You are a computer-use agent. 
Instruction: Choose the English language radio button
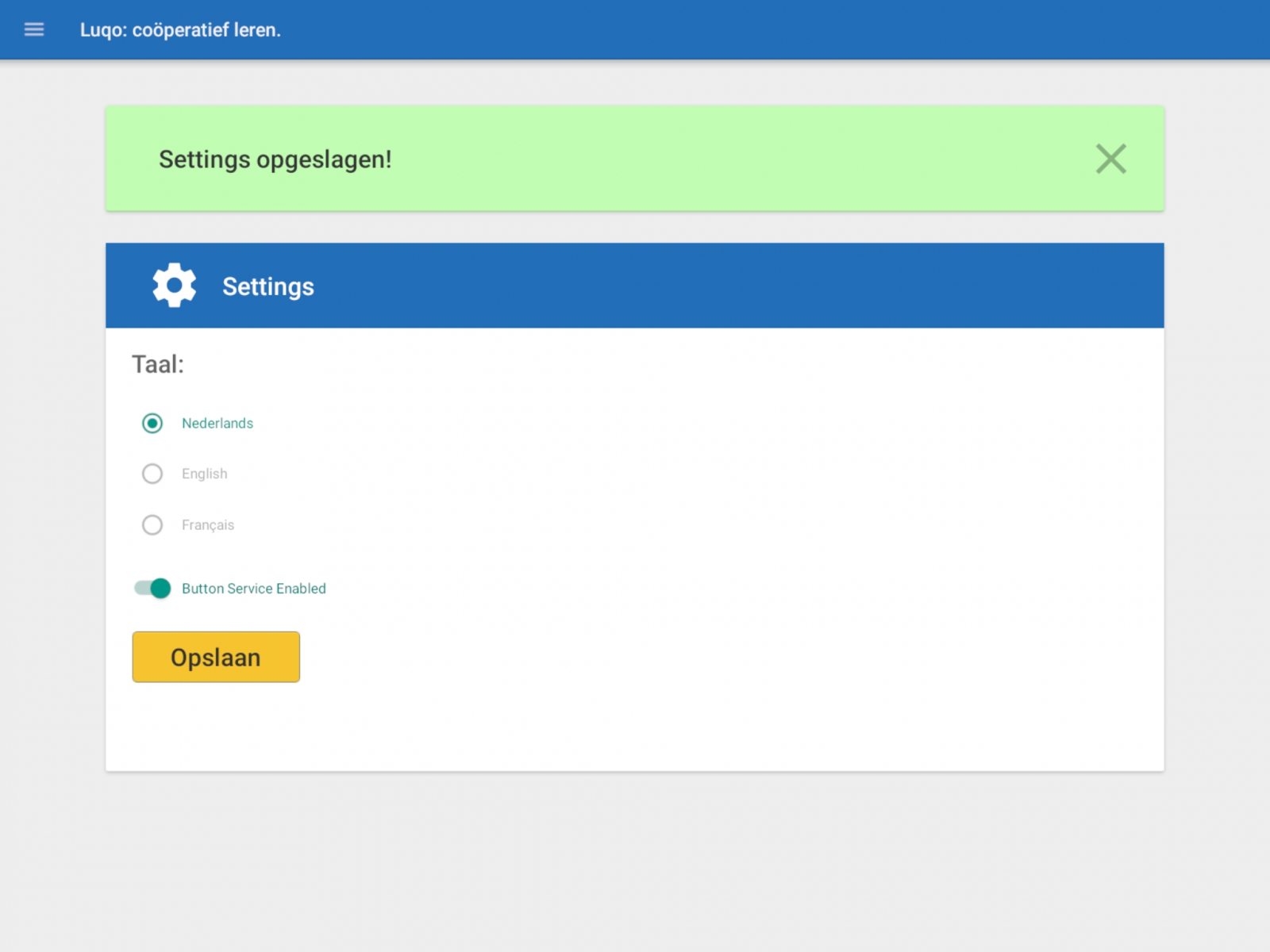coord(152,474)
